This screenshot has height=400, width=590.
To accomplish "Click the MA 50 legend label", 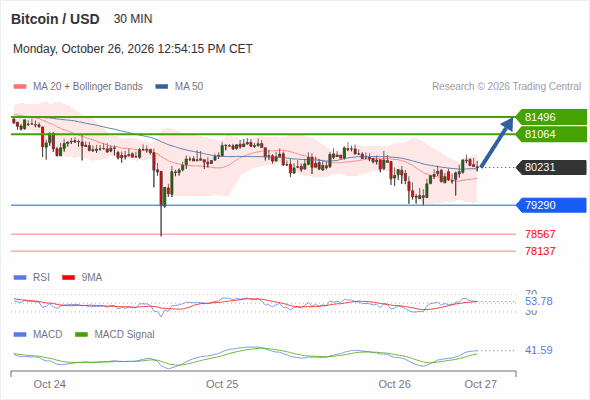I will pyautogui.click(x=189, y=87).
